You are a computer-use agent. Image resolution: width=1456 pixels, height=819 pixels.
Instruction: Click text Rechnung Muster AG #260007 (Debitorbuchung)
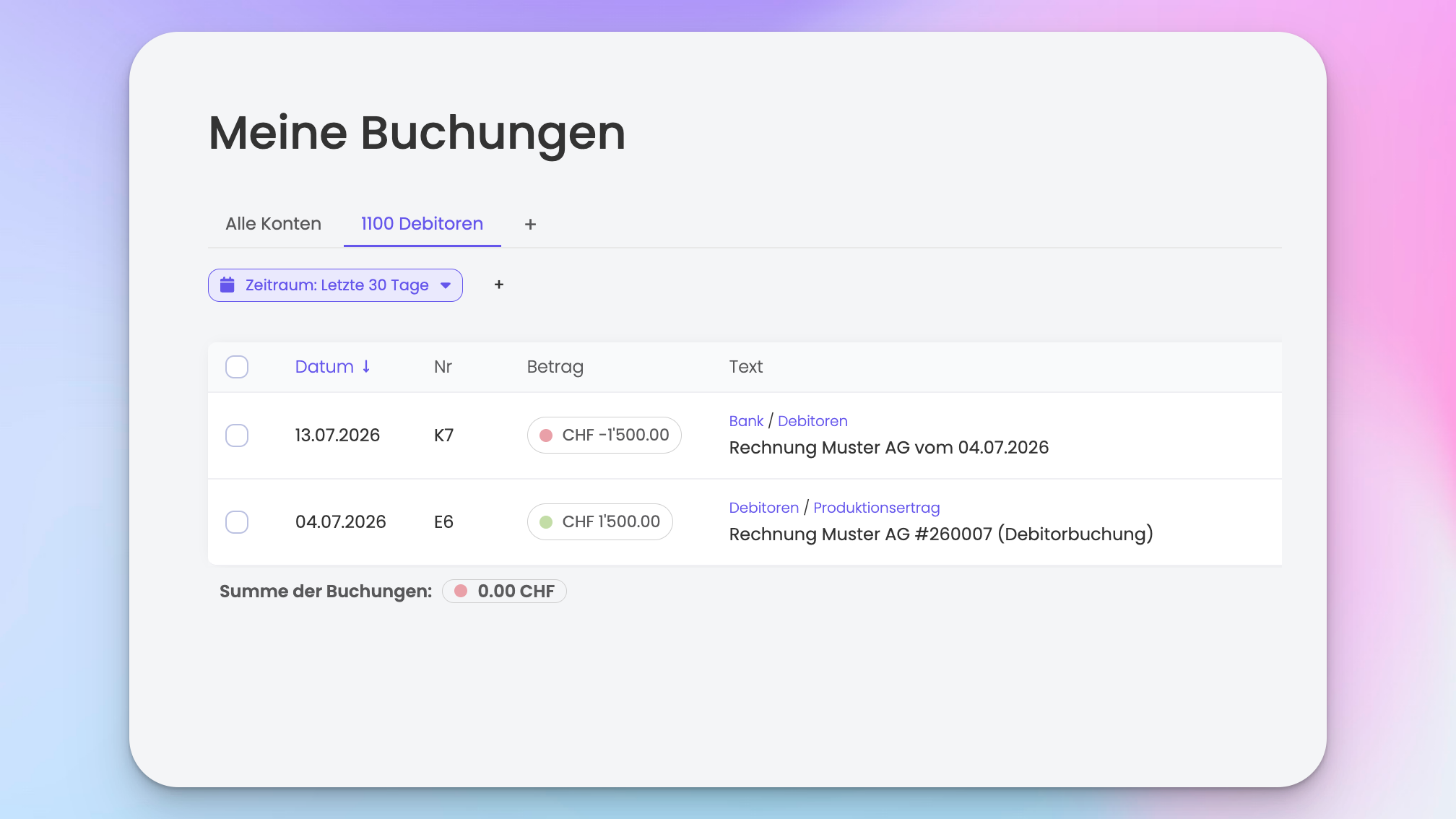pyautogui.click(x=941, y=534)
